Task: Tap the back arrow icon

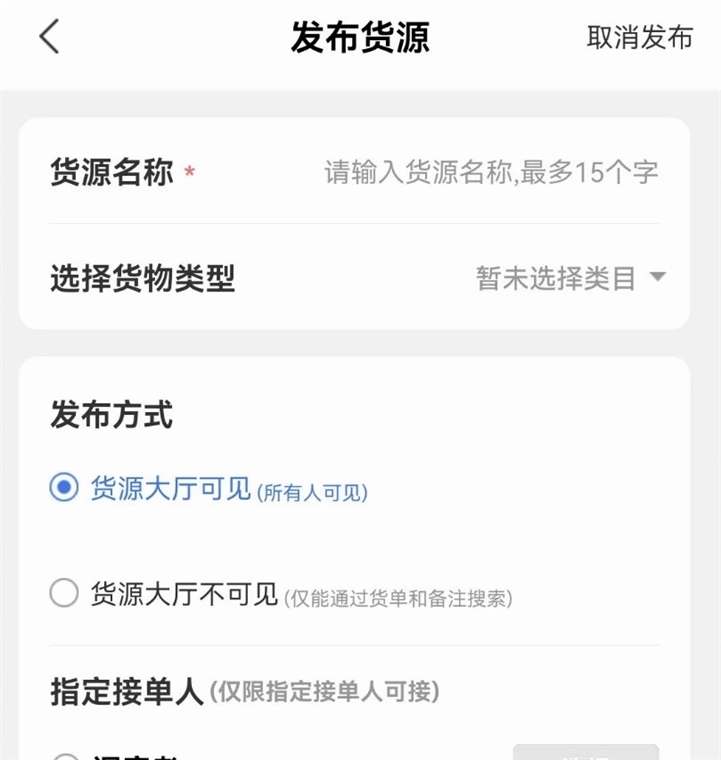Action: 49,37
